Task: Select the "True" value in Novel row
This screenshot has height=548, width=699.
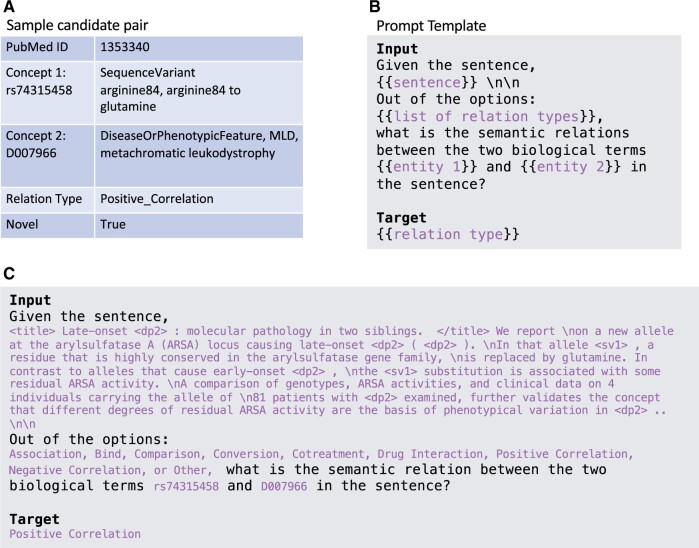Action: tap(114, 225)
